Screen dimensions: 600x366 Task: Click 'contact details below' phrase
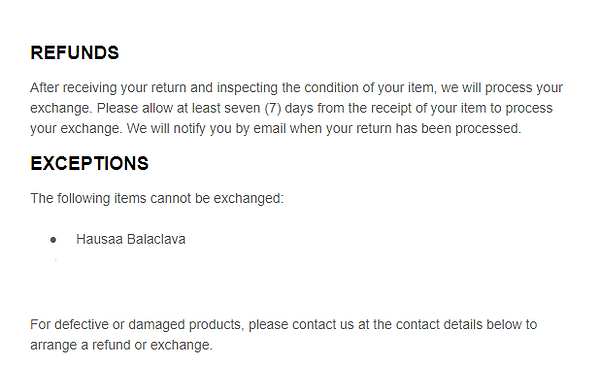pyautogui.click(x=458, y=325)
